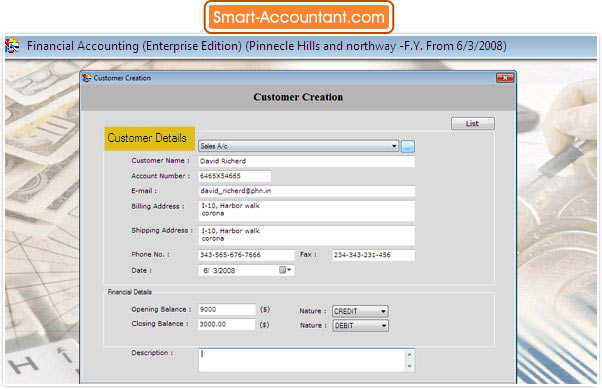Click the Closing Balance : label
Image resolution: width=602 pixels, height=389 pixels.
[160, 324]
